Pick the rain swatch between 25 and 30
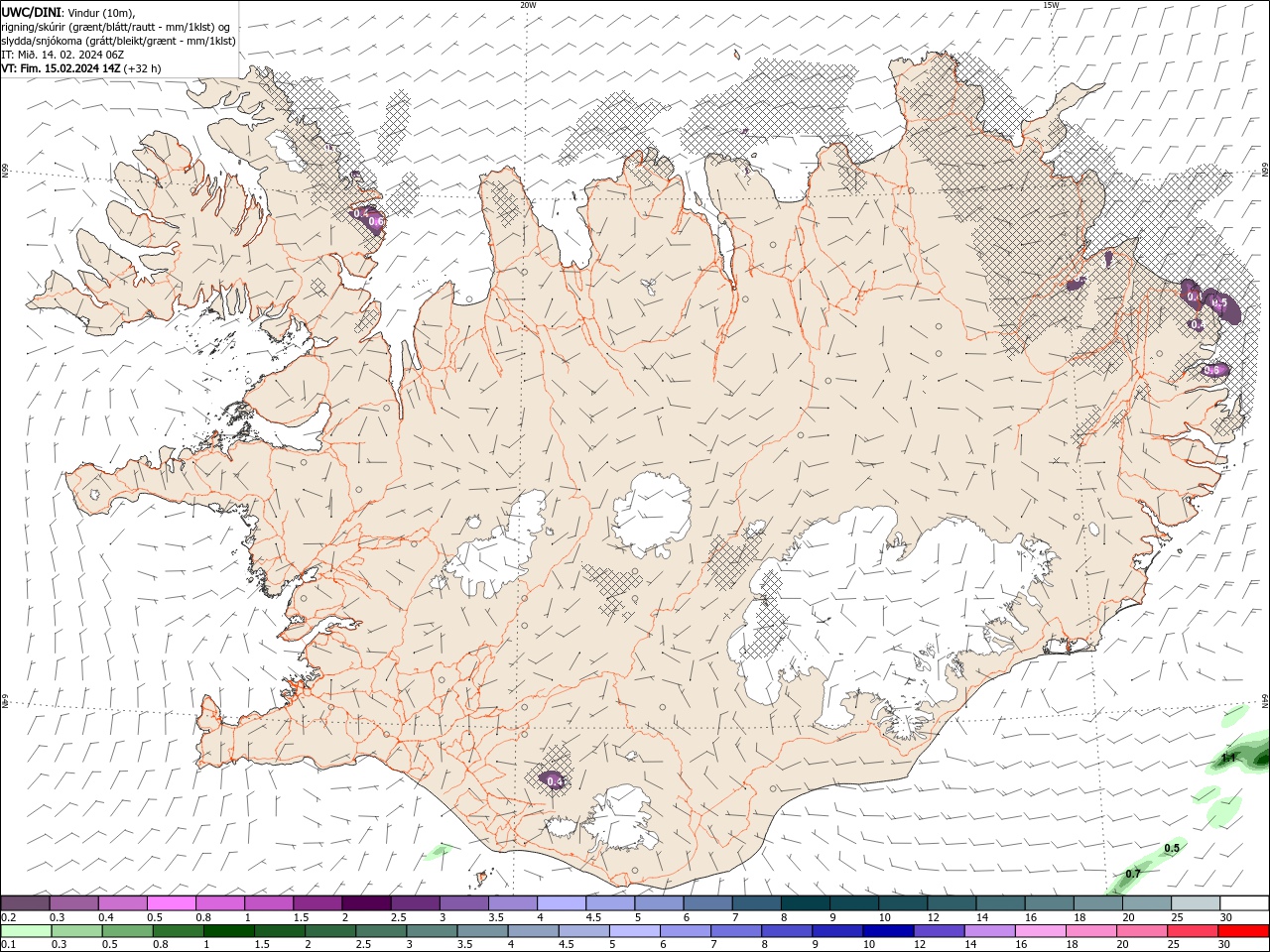The width and height of the screenshot is (1270, 952). 1193,931
